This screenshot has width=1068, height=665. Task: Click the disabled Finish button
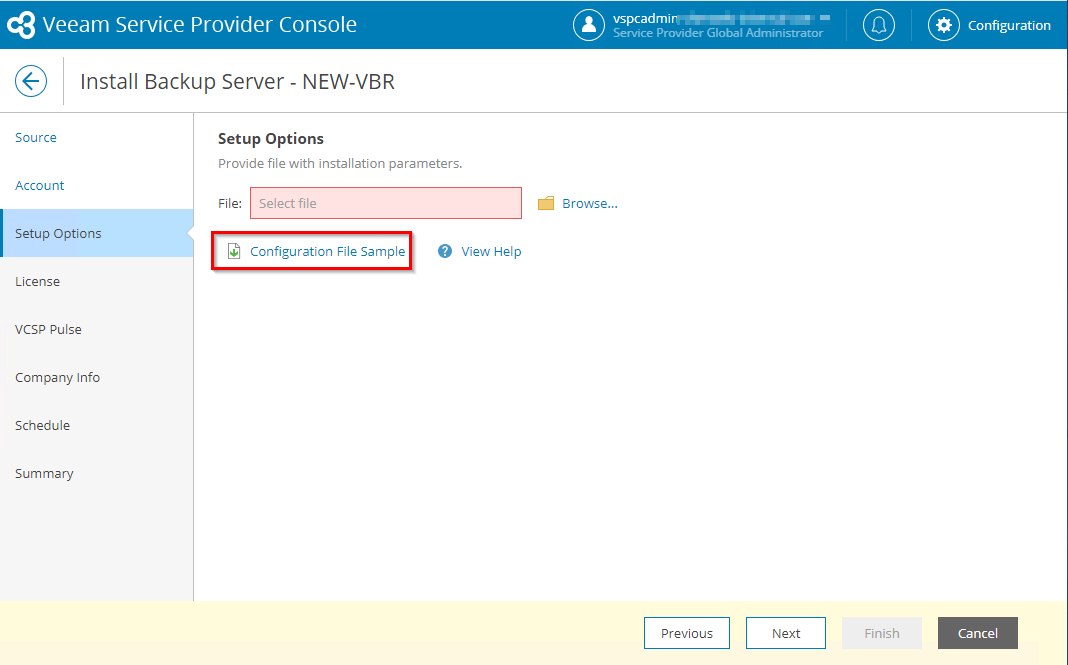(882, 633)
